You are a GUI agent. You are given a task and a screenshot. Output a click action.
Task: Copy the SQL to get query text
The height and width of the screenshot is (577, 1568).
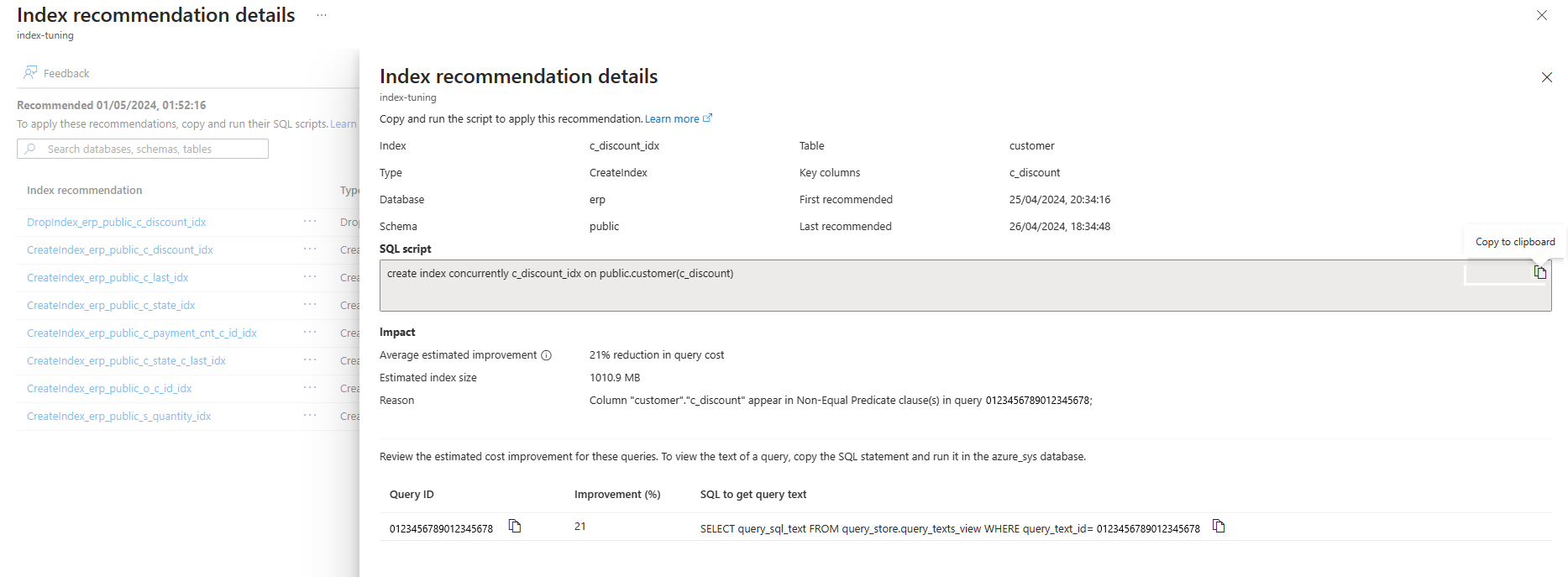pos(1219,527)
